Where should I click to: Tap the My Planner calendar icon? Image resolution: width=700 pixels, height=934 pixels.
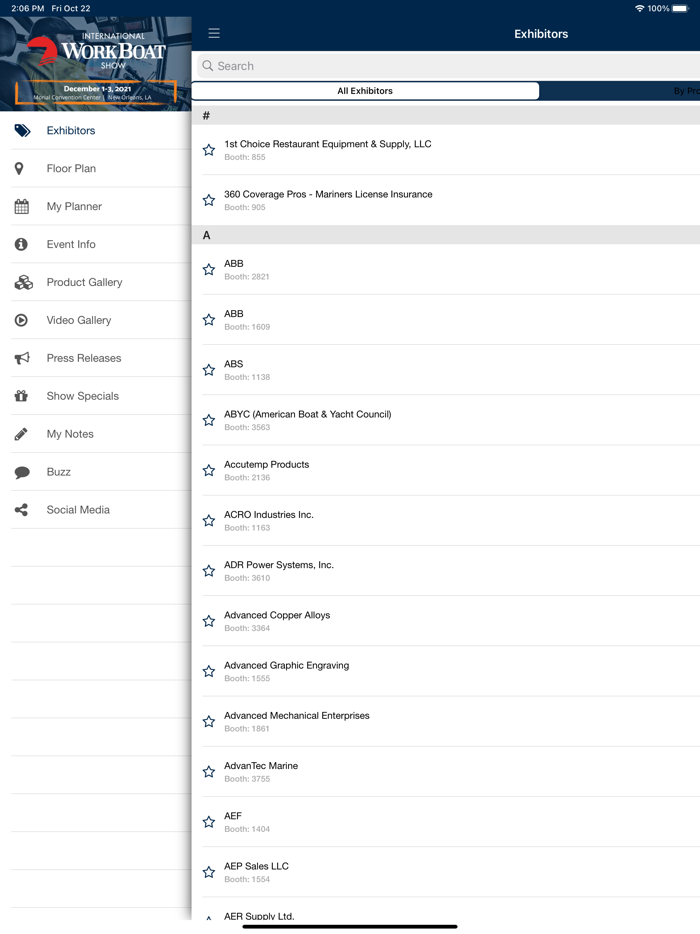coord(21,207)
